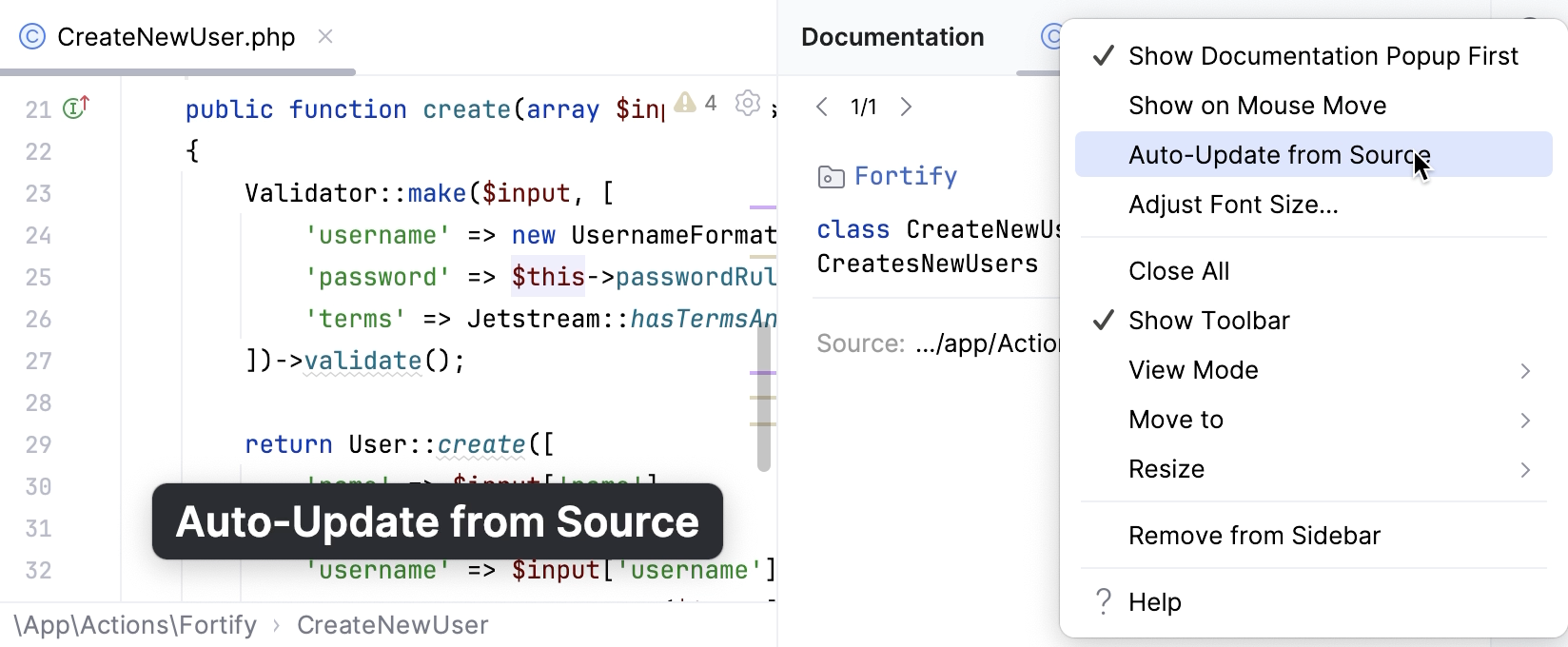The width and height of the screenshot is (1568, 647).
Task: Close the CreateNewUser.php tab
Action: coord(325,36)
